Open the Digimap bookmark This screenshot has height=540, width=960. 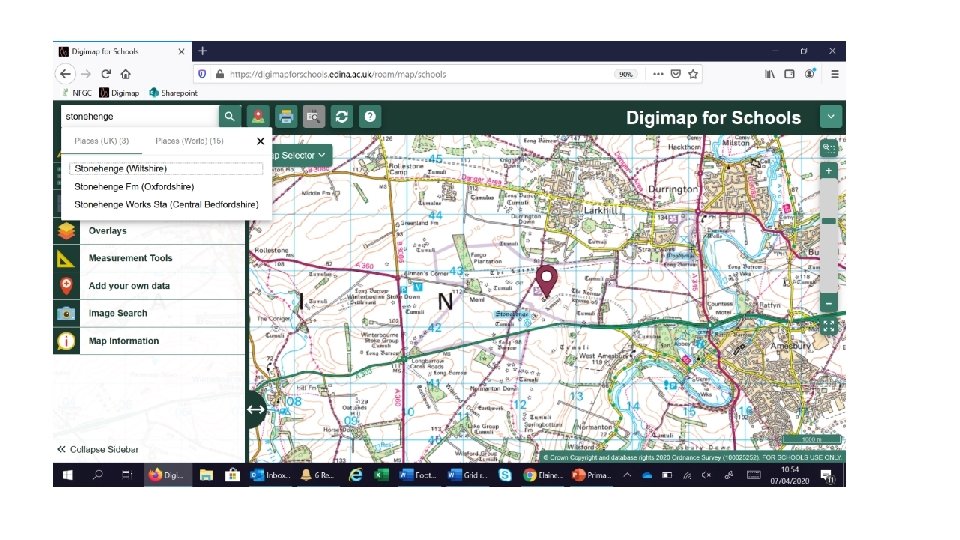[x=119, y=93]
